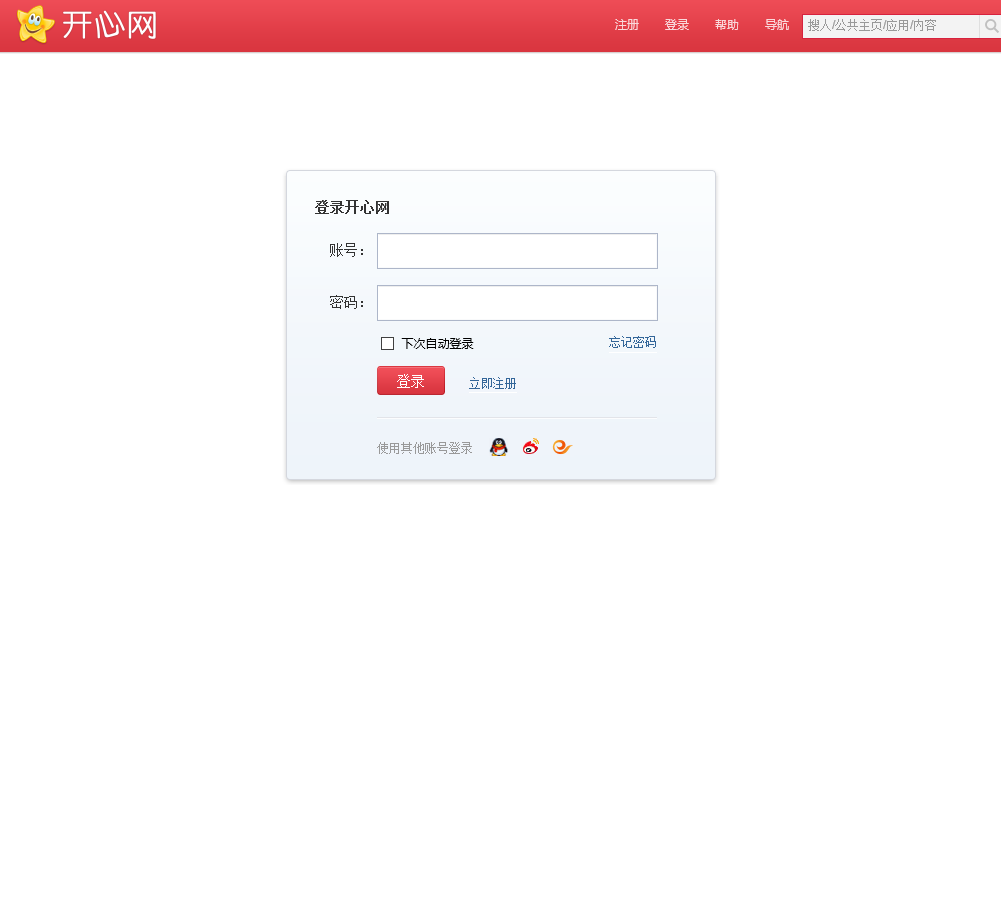The height and width of the screenshot is (910, 1001).
Task: Click the red 登录 button
Action: [x=410, y=381]
